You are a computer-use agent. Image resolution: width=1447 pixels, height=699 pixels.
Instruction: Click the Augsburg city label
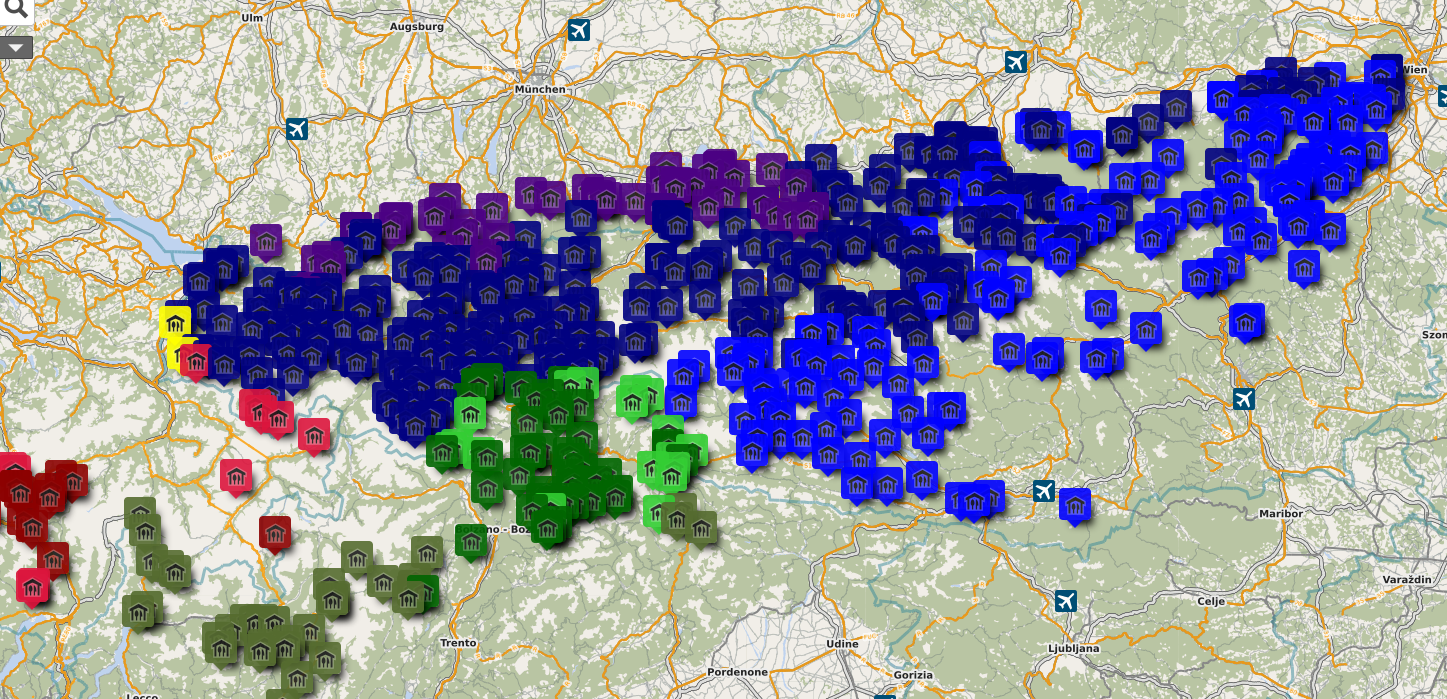(x=416, y=26)
